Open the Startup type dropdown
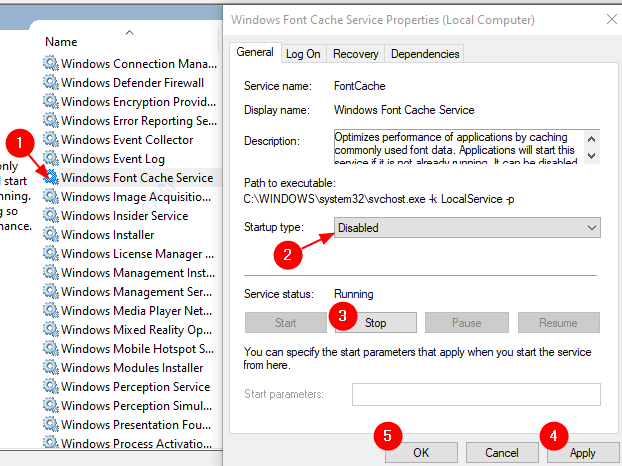The image size is (622, 466). (x=467, y=228)
